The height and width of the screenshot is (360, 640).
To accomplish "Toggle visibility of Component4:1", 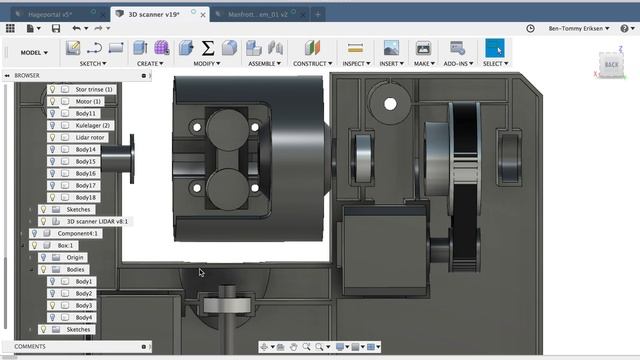I will pos(34,233).
